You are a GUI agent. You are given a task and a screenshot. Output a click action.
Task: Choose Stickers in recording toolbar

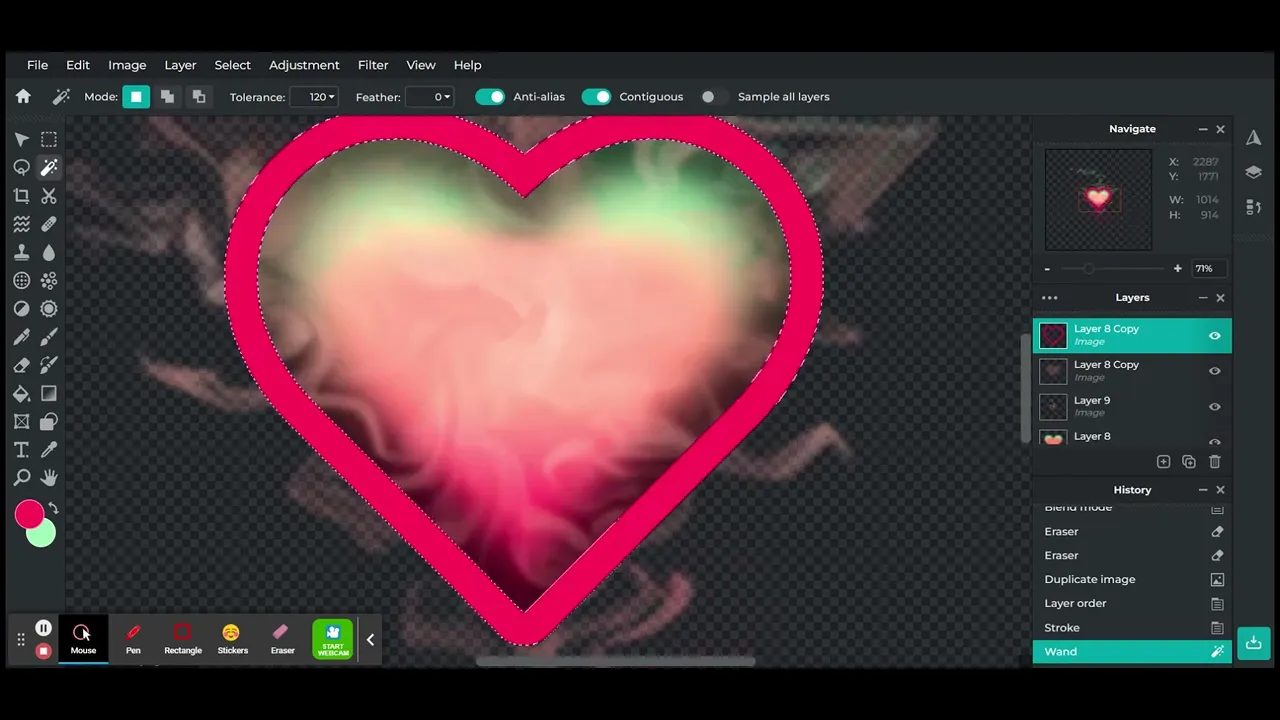[233, 639]
